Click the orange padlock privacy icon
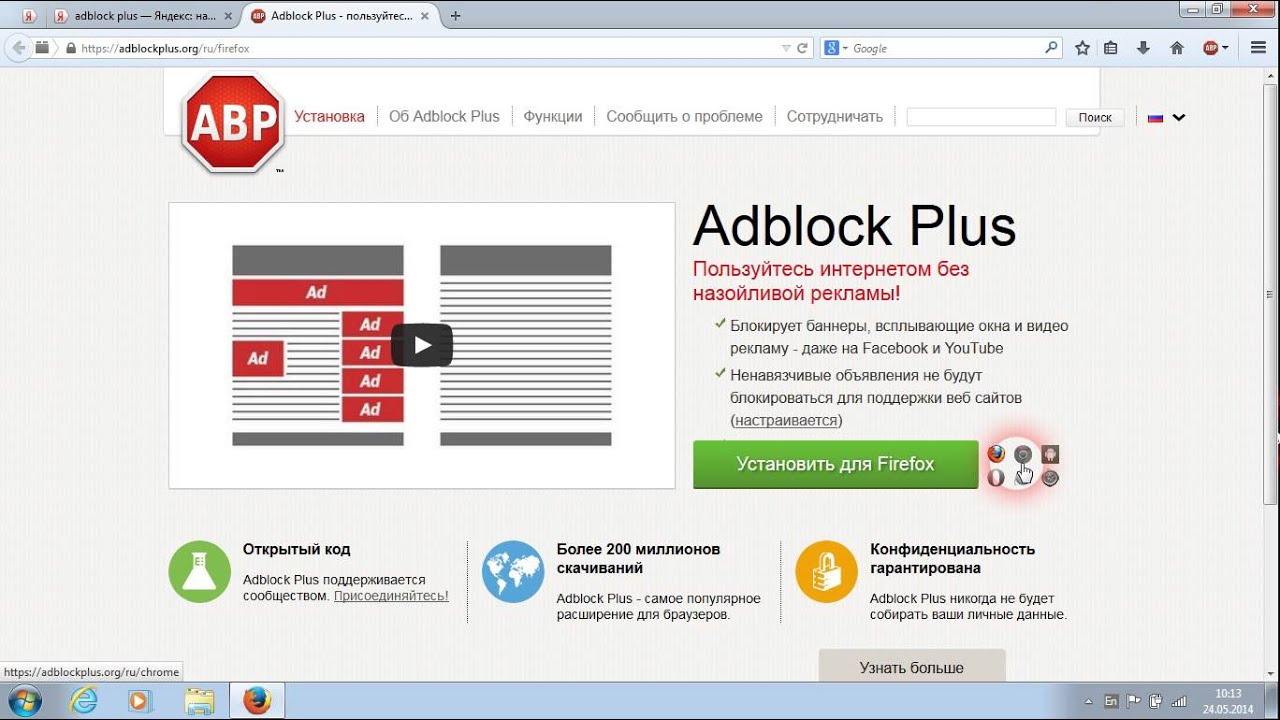This screenshot has width=1280, height=720. click(827, 572)
